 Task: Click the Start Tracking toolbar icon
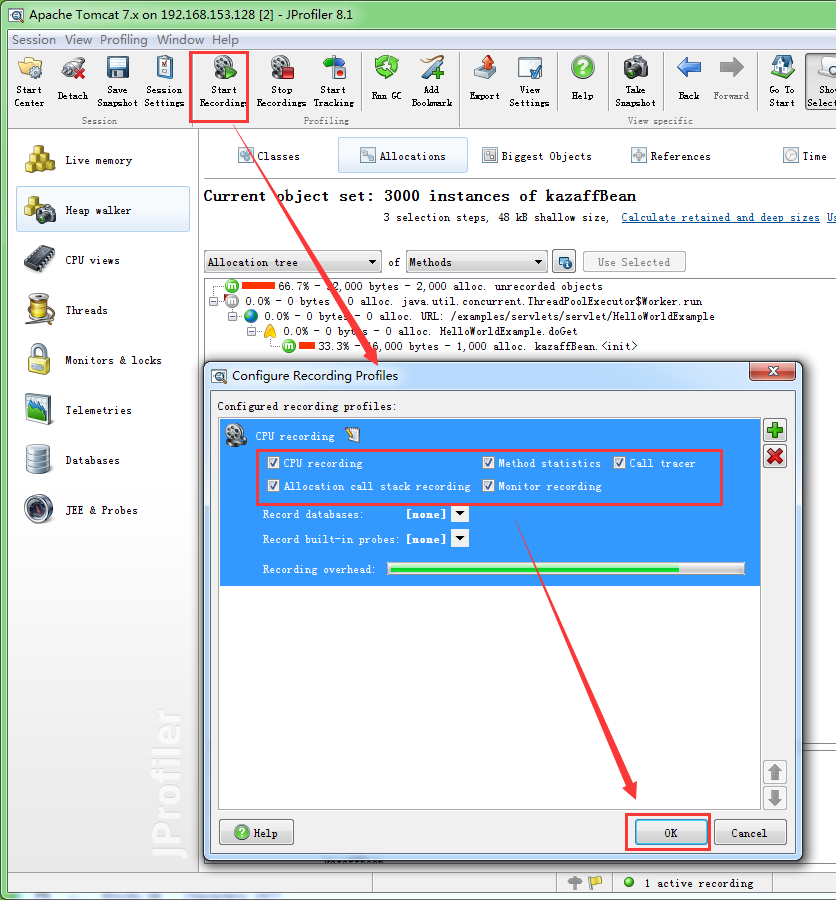334,82
